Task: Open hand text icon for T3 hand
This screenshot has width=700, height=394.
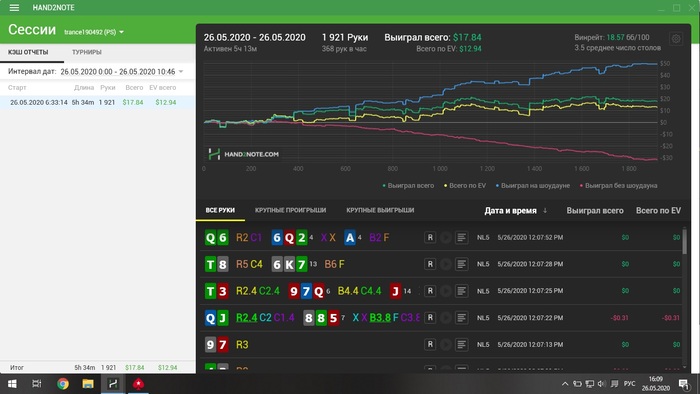Action: point(462,291)
